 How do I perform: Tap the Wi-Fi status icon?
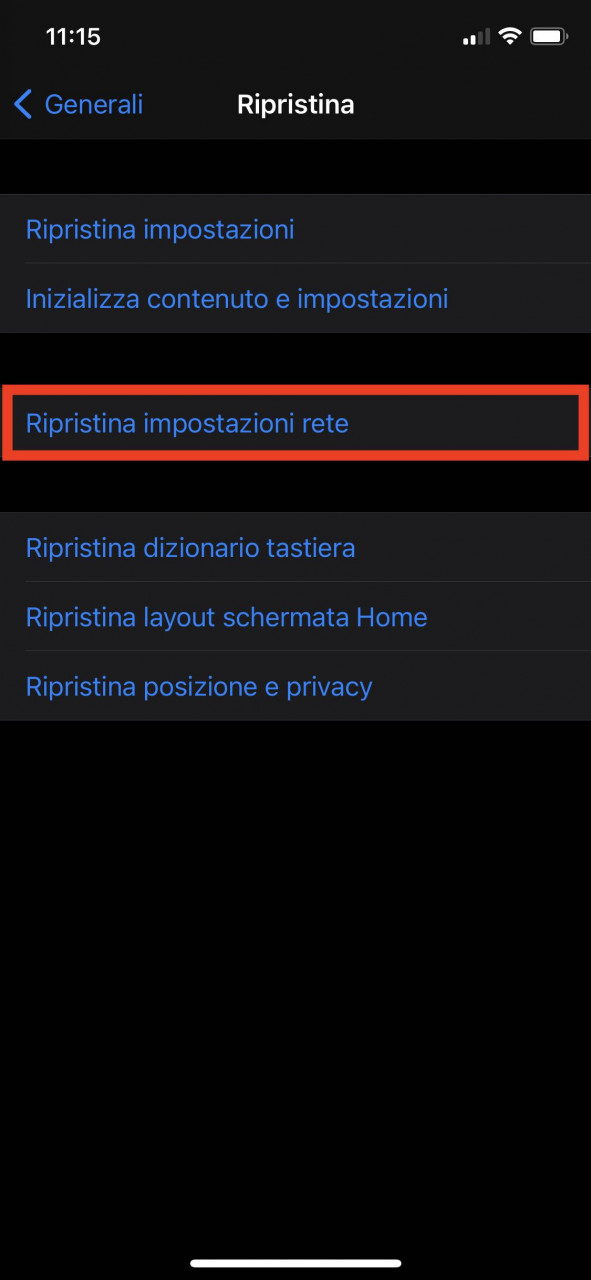click(x=511, y=37)
